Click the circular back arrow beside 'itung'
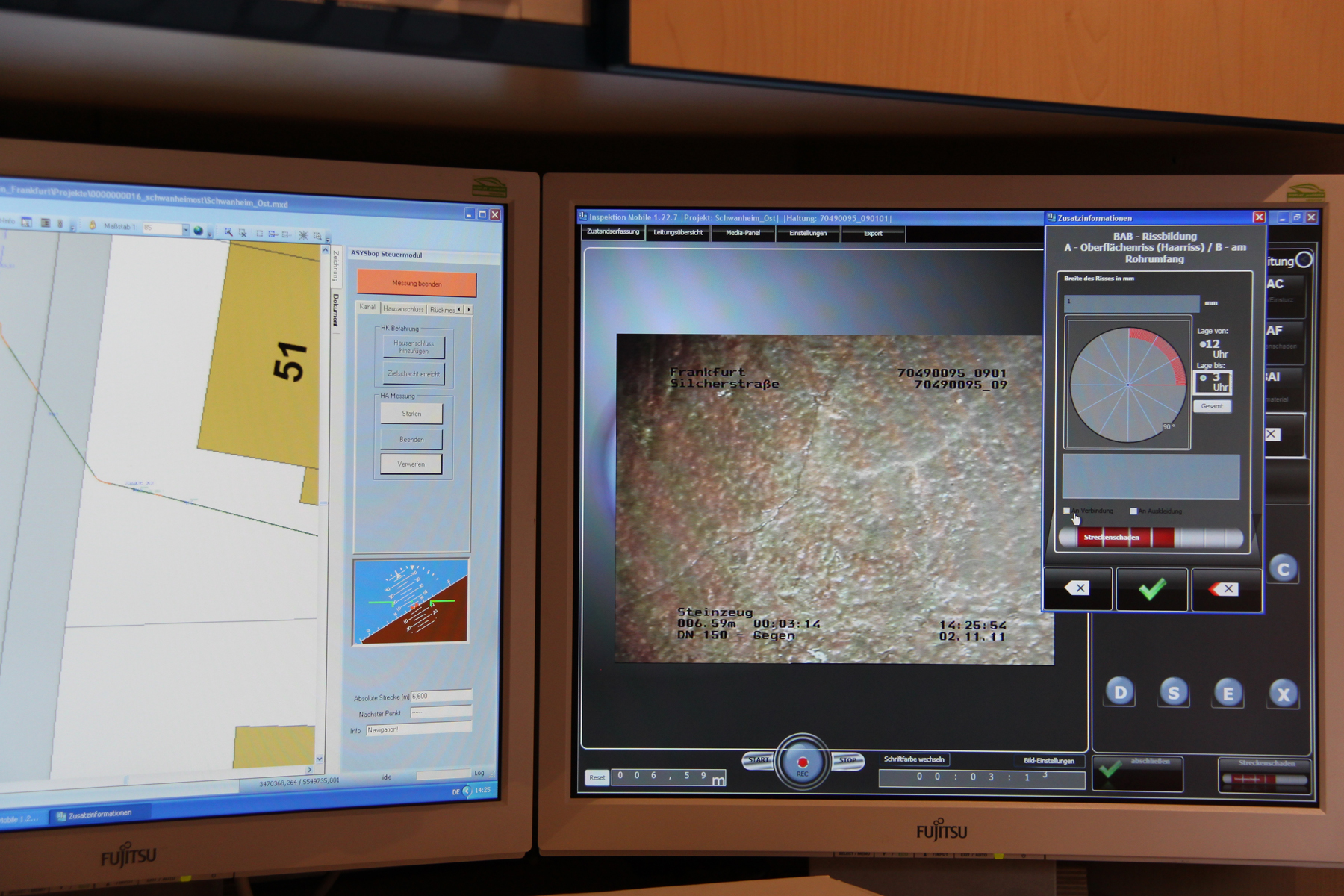1344x896 pixels. click(1304, 260)
